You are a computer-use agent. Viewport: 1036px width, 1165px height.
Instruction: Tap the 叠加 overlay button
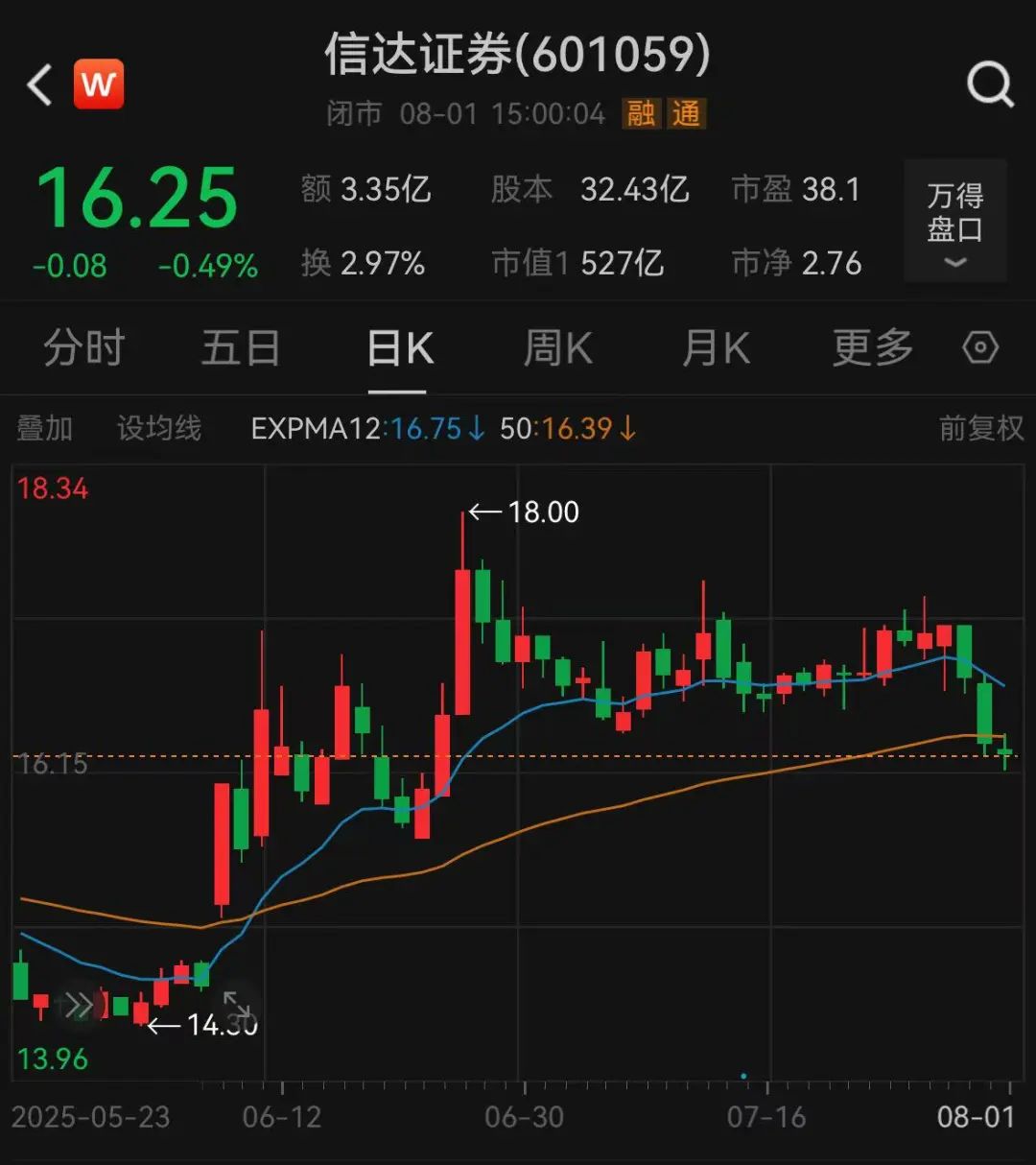tap(44, 428)
